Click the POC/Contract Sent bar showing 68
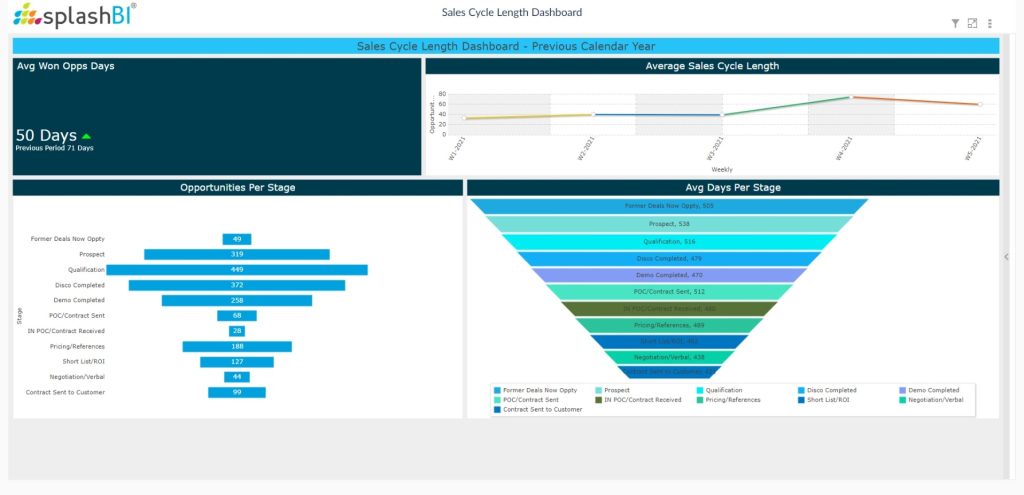1024x495 pixels. point(237,316)
